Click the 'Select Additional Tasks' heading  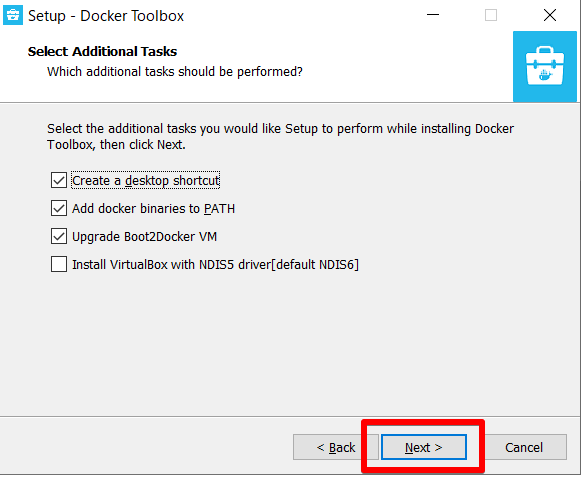point(102,52)
